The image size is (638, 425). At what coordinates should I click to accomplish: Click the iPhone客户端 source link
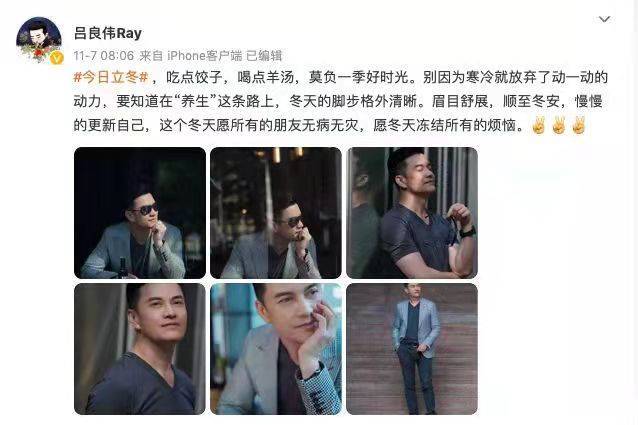205,55
